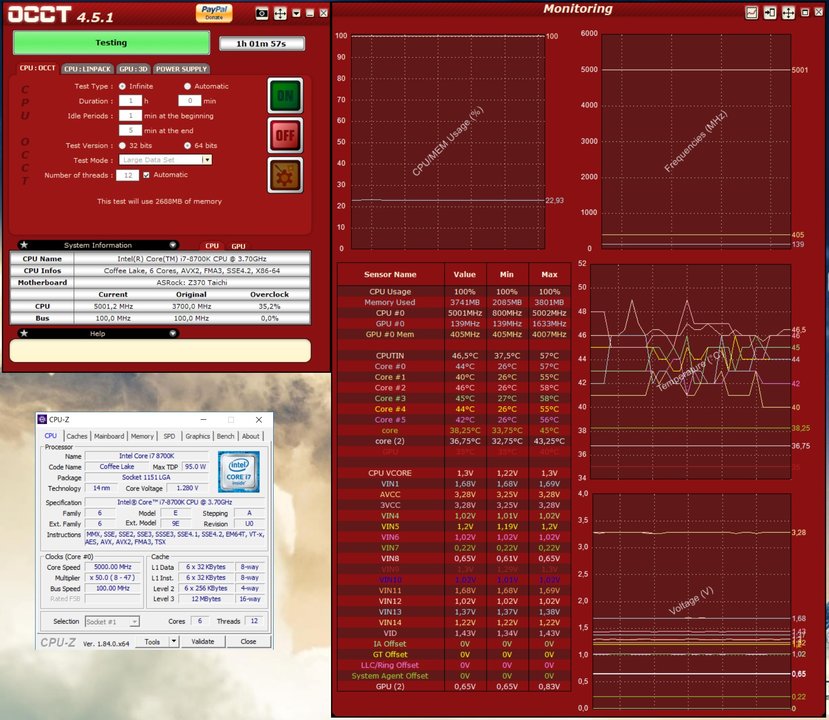Viewport: 829px width, 720px height.
Task: Open the Bench tab in CPU-Z
Action: pyautogui.click(x=225, y=436)
